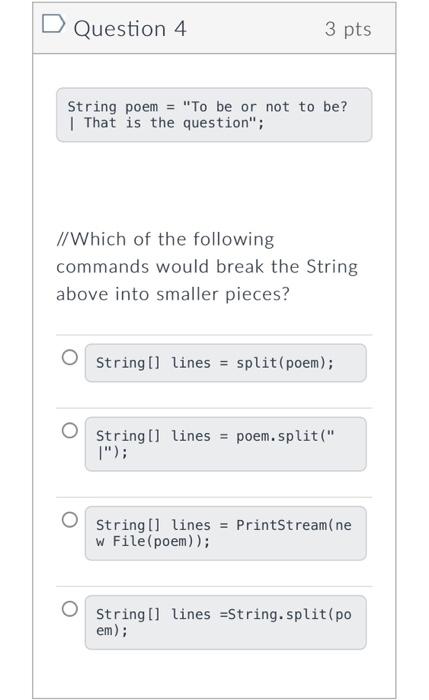Click the poem.split answer code box
Image resolution: width=429 pixels, height=700 pixels.
click(x=226, y=444)
